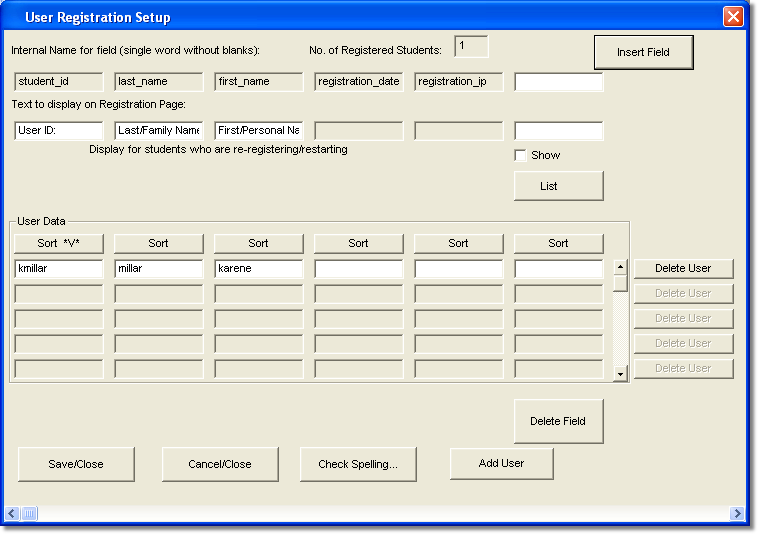Sort by student ID using Sort *V* button
Screen dimensions: 763x536
point(59,243)
